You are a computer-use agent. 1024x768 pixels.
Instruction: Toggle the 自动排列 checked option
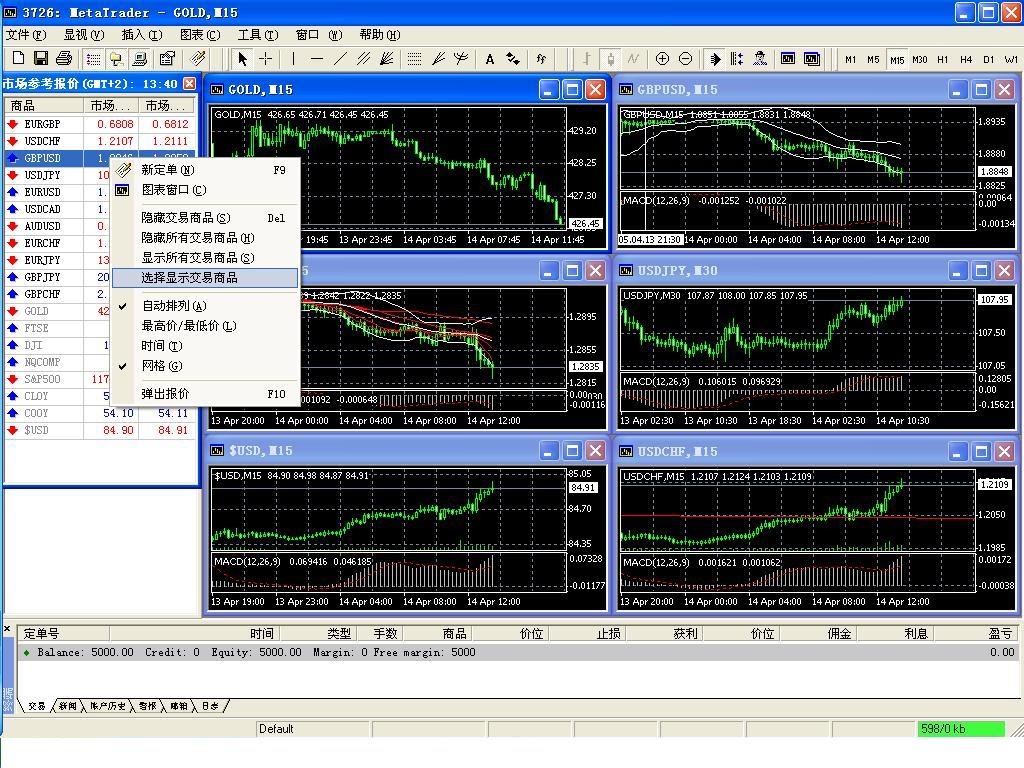[x=174, y=306]
